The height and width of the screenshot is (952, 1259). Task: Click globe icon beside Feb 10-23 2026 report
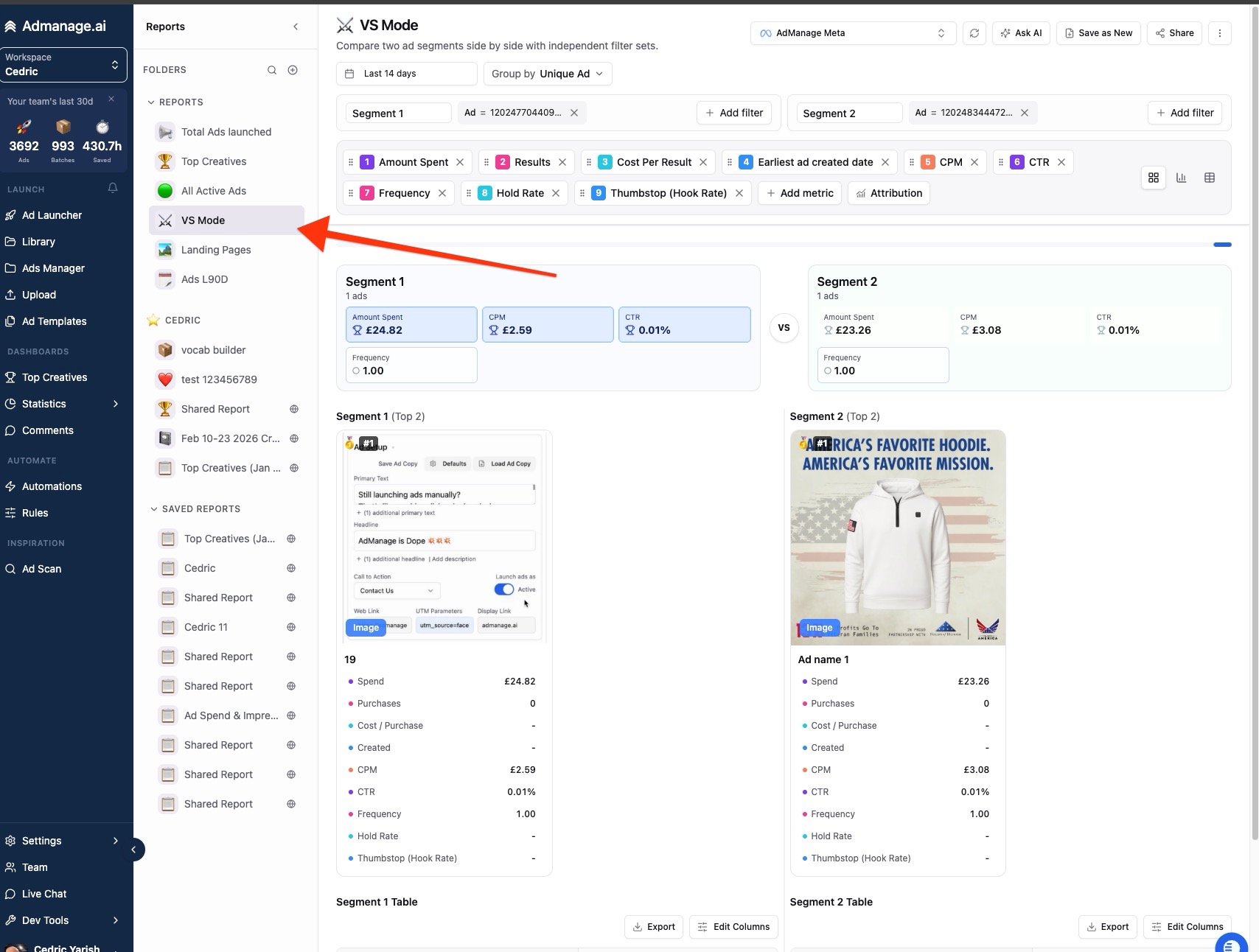click(294, 438)
